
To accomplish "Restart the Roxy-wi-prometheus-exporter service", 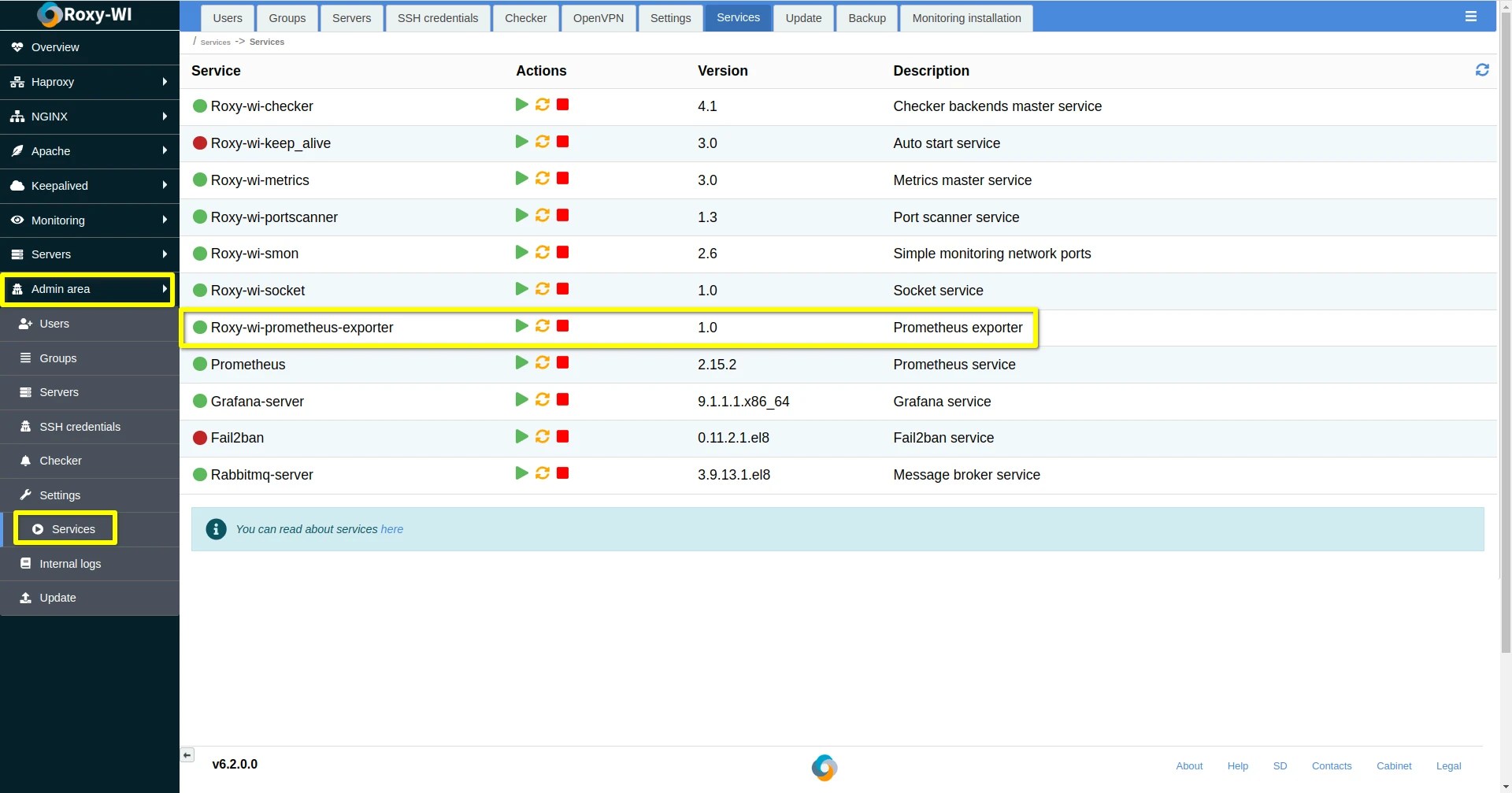I will [x=543, y=326].
